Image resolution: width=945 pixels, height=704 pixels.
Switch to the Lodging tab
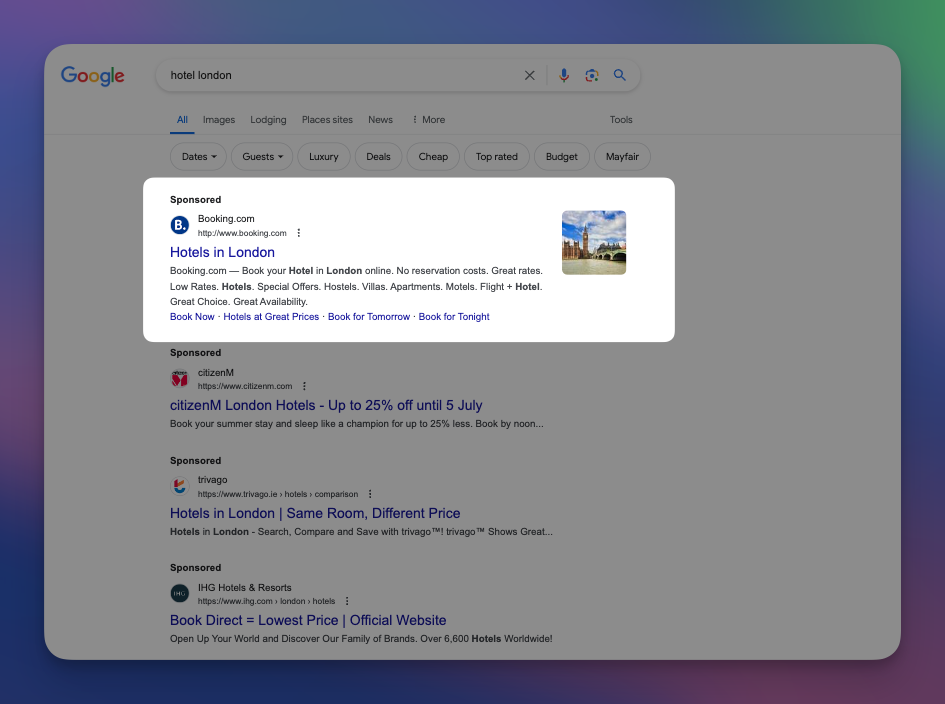click(268, 120)
